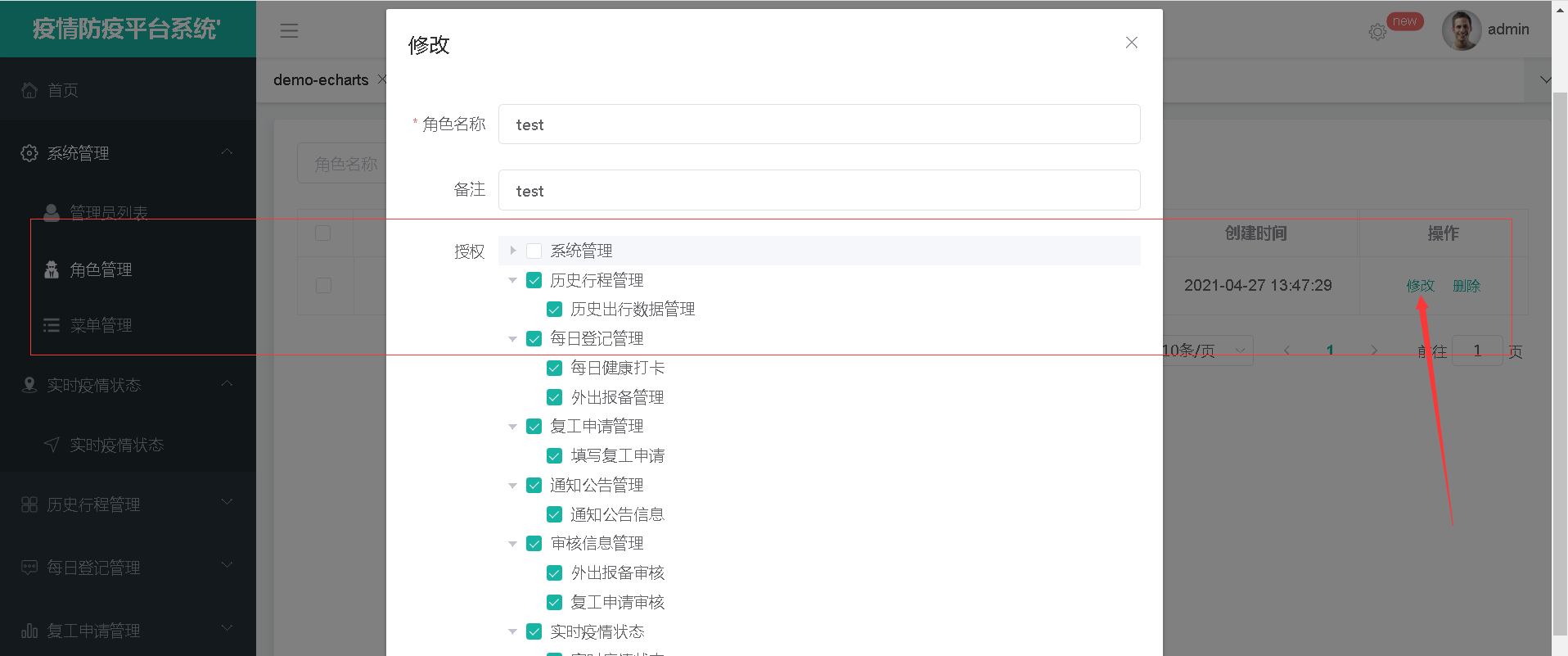Image resolution: width=1568 pixels, height=656 pixels.
Task: Collapse the 系统管理 sidebar menu arrow
Action: pyautogui.click(x=227, y=152)
